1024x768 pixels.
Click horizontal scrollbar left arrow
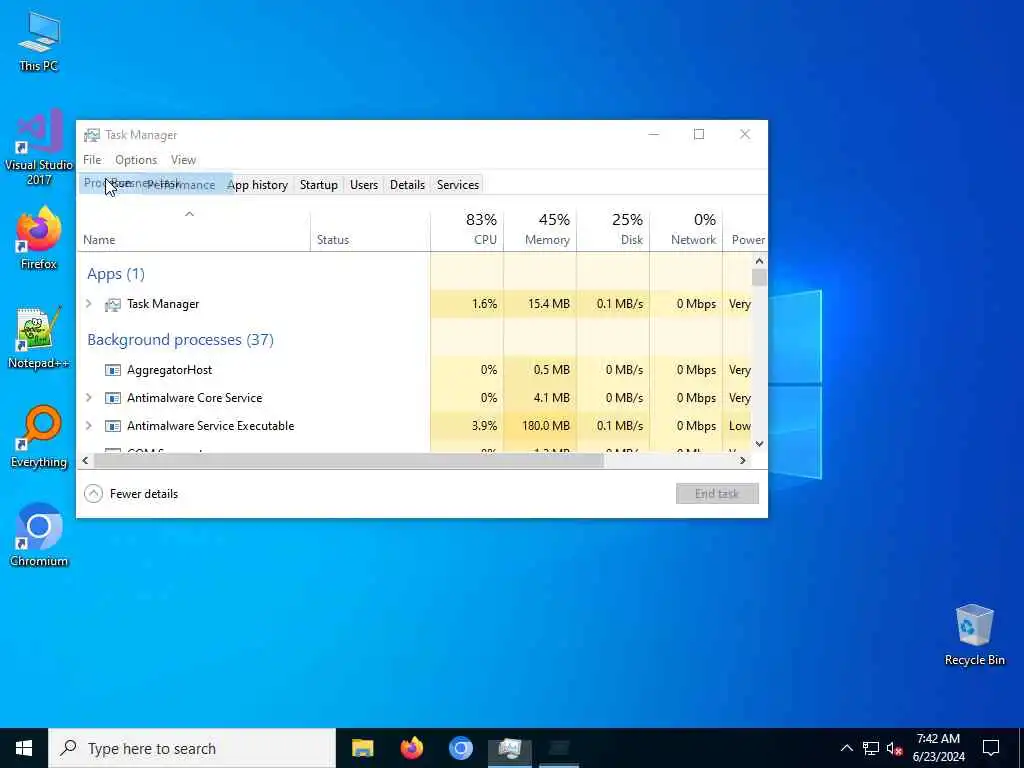tap(85, 460)
